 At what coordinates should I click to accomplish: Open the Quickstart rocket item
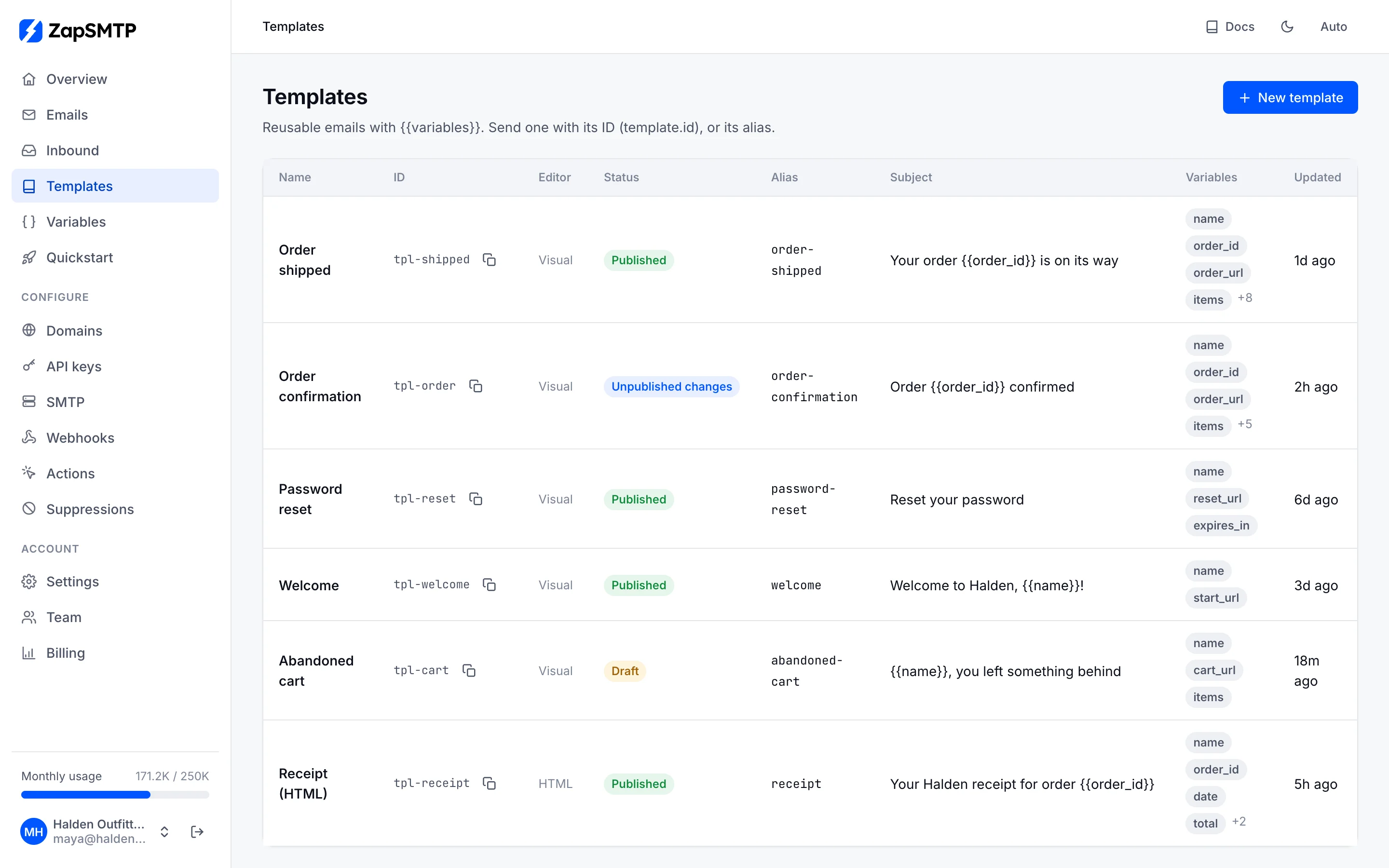click(115, 257)
